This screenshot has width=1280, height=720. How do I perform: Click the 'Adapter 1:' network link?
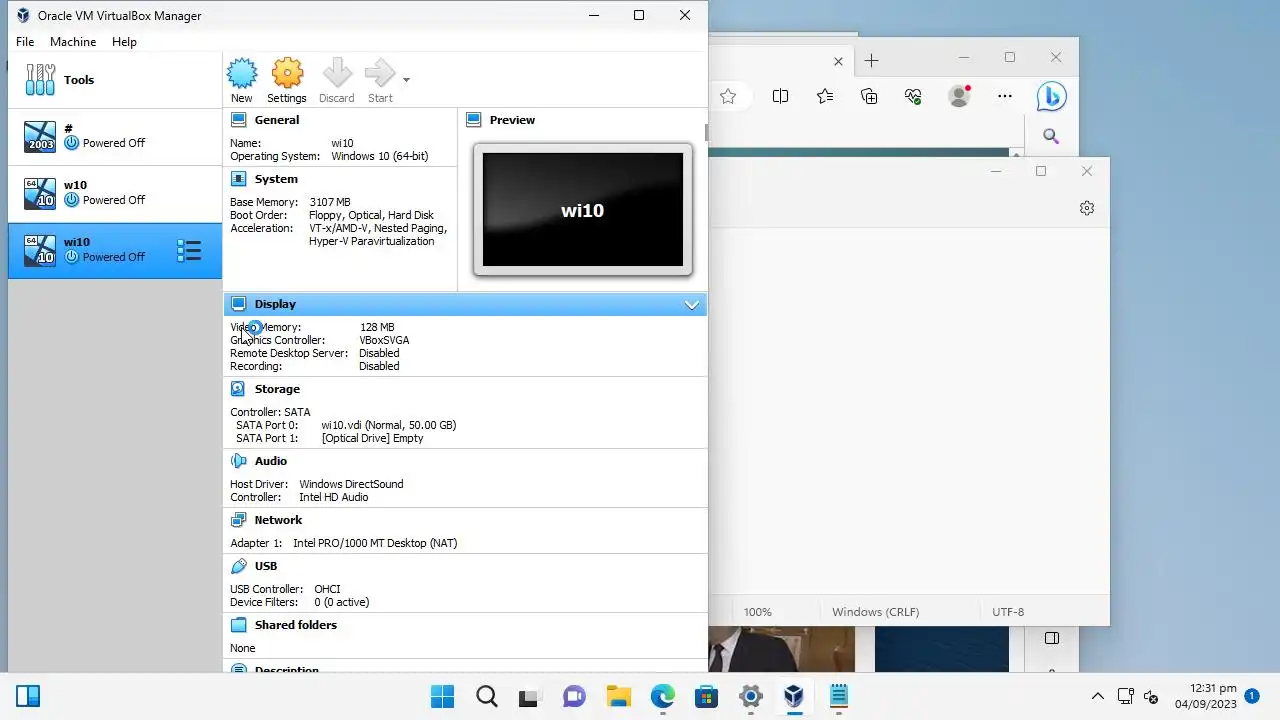pyautogui.click(x=256, y=543)
